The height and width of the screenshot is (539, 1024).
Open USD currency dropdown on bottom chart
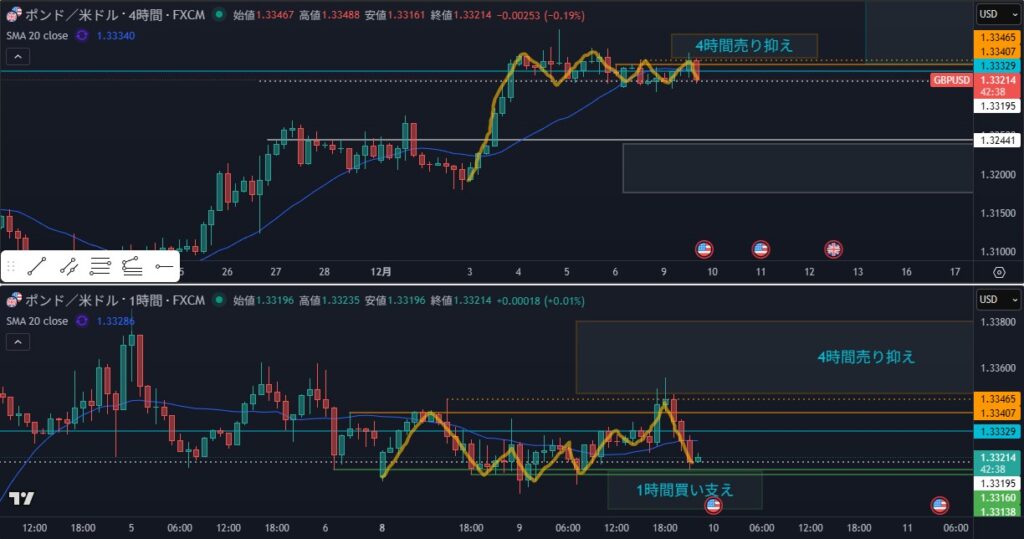coord(994,299)
